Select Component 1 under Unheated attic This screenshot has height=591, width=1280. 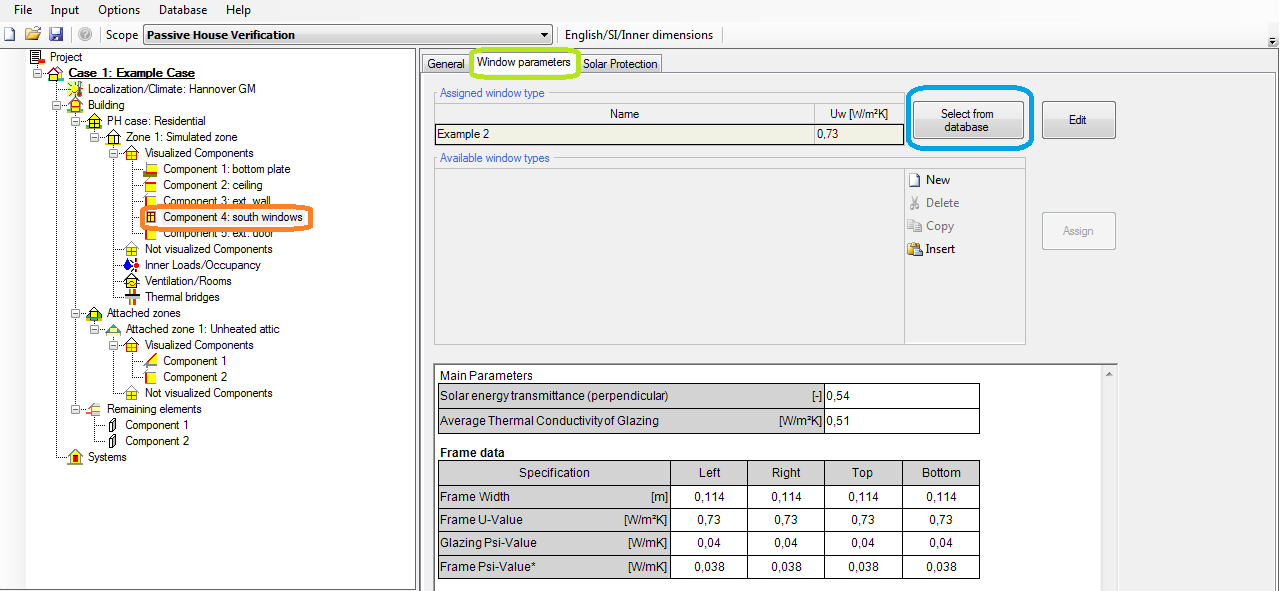195,361
